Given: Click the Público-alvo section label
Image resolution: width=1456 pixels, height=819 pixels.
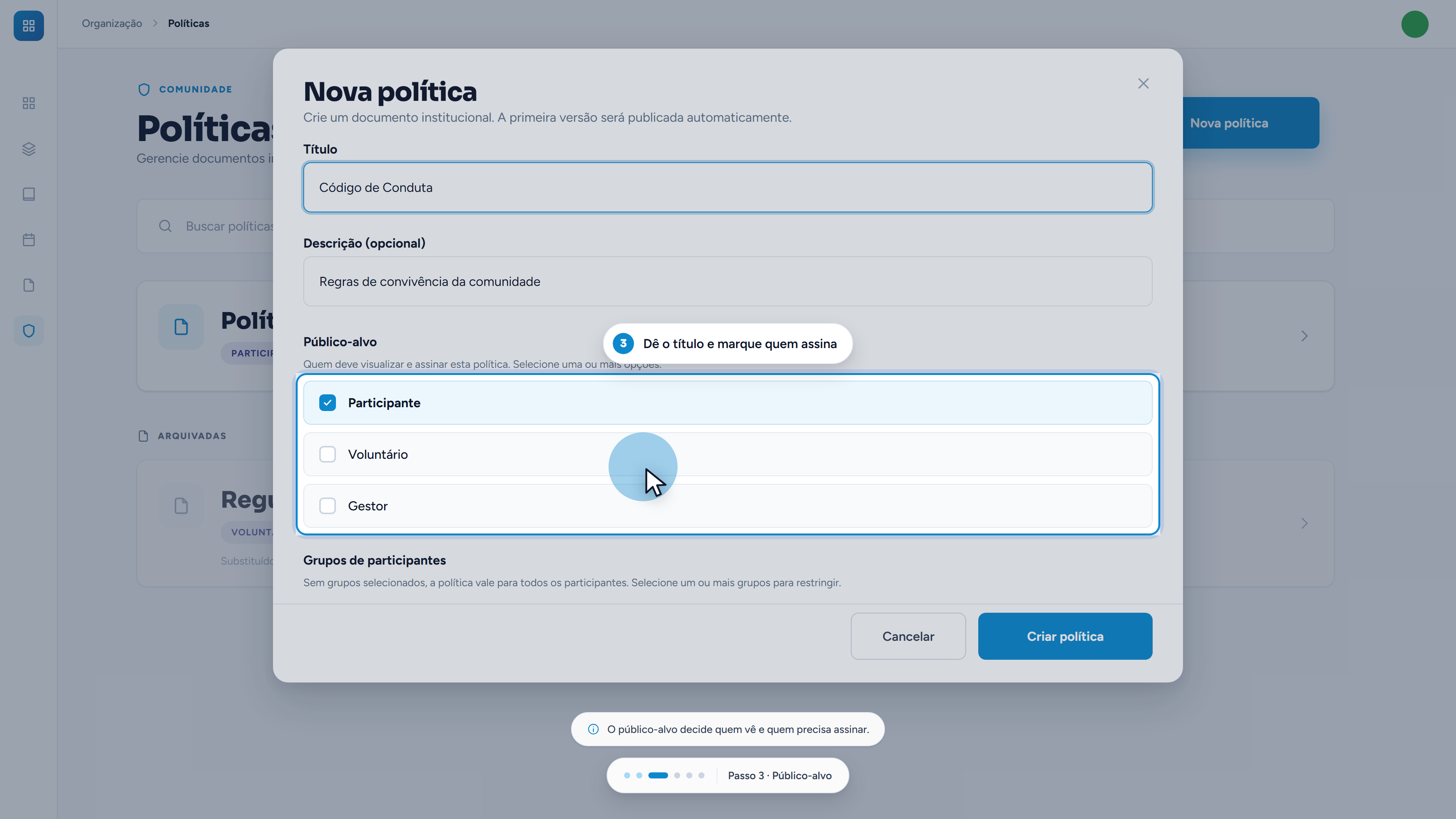Looking at the screenshot, I should pos(340,342).
